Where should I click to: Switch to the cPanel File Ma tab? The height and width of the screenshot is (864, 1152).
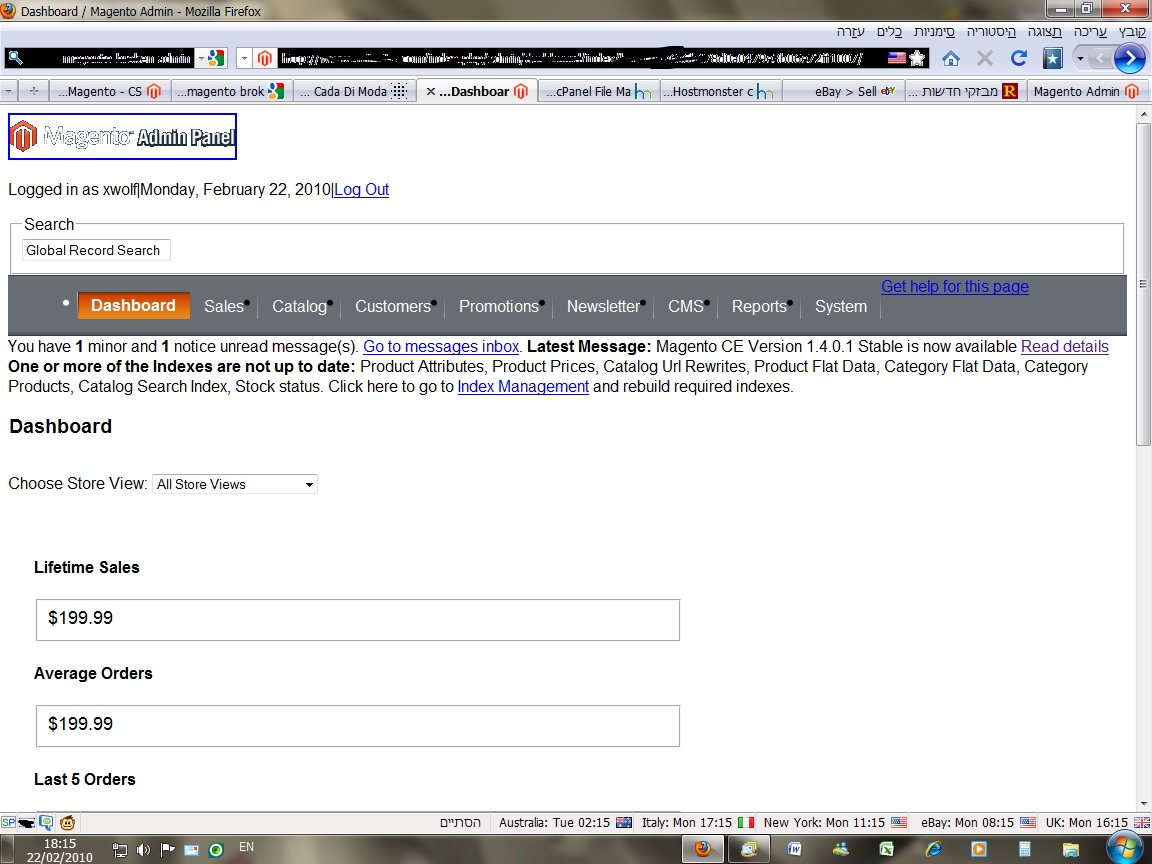tap(597, 91)
